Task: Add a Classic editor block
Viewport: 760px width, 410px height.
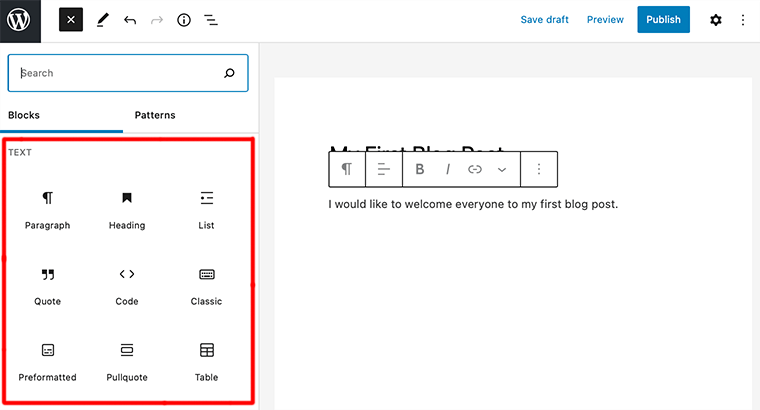Action: pos(207,285)
